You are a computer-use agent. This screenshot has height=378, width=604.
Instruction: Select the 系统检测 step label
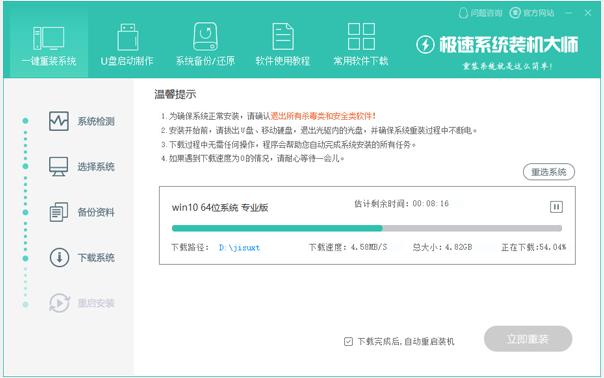[x=96, y=121]
